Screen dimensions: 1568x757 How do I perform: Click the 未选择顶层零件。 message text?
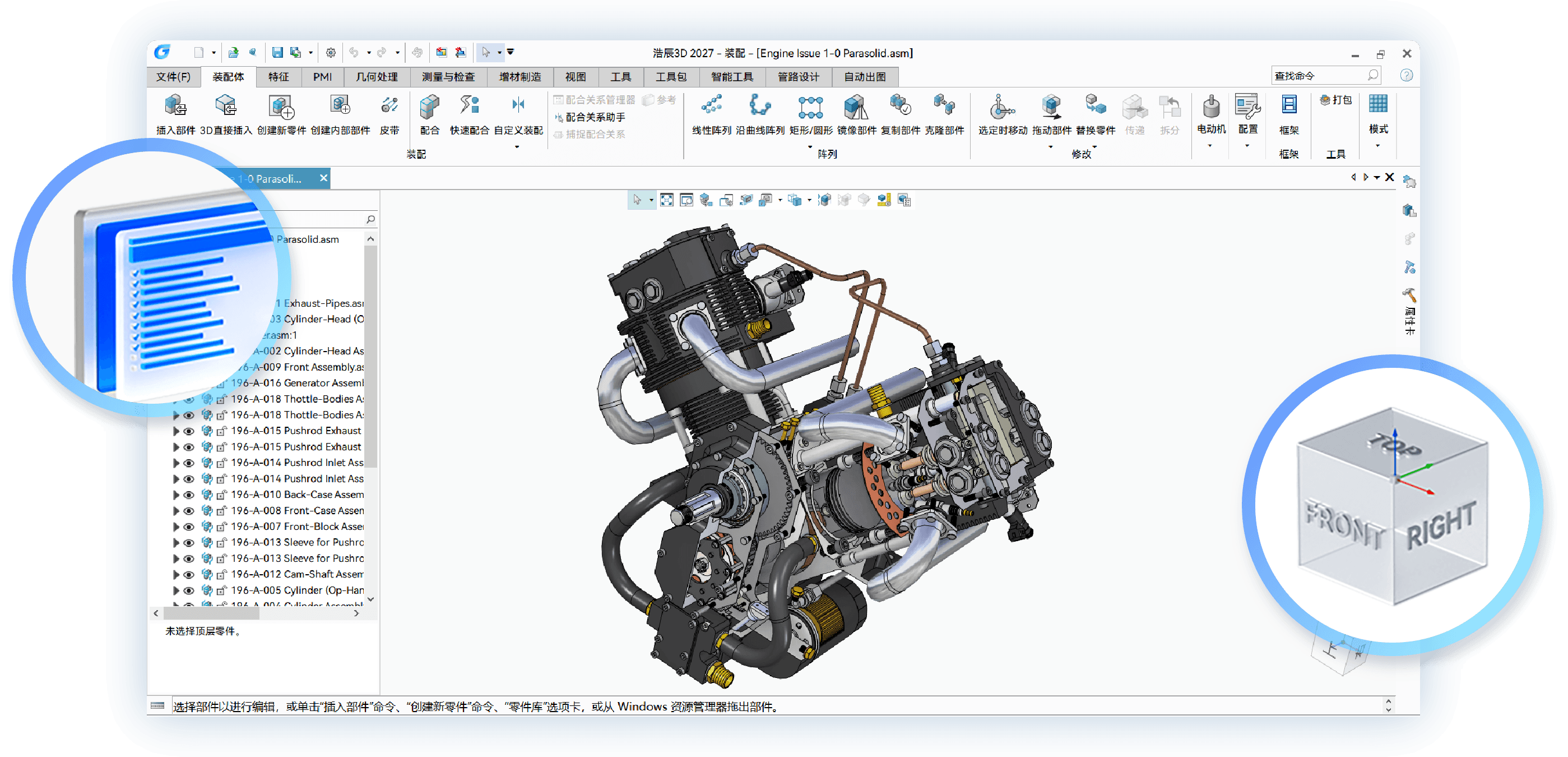[x=205, y=631]
